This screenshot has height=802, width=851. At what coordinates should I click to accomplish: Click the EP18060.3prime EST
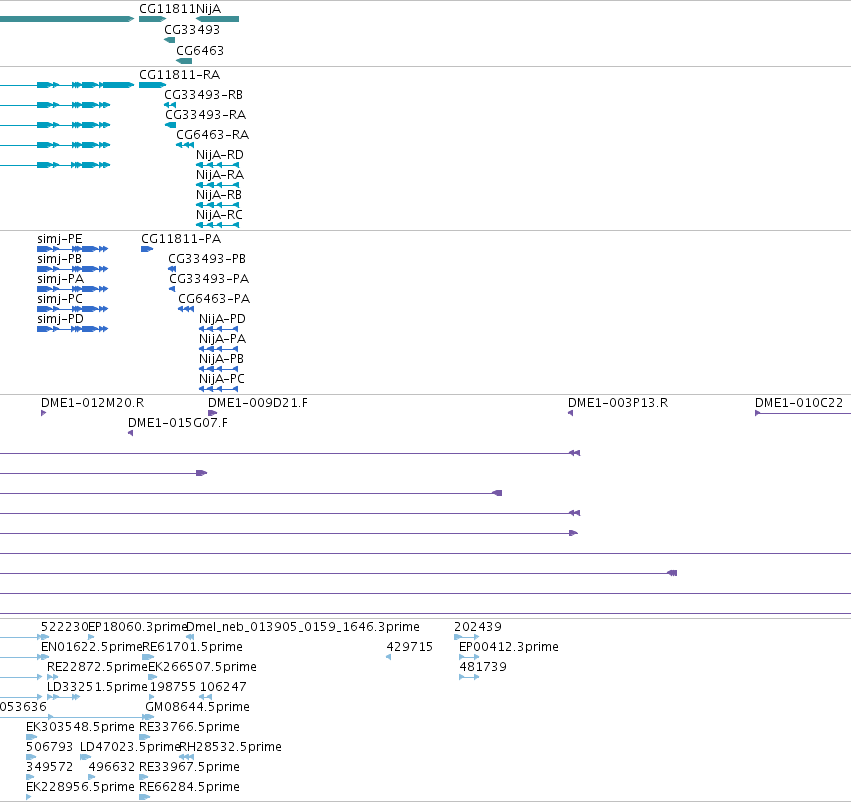click(137, 627)
